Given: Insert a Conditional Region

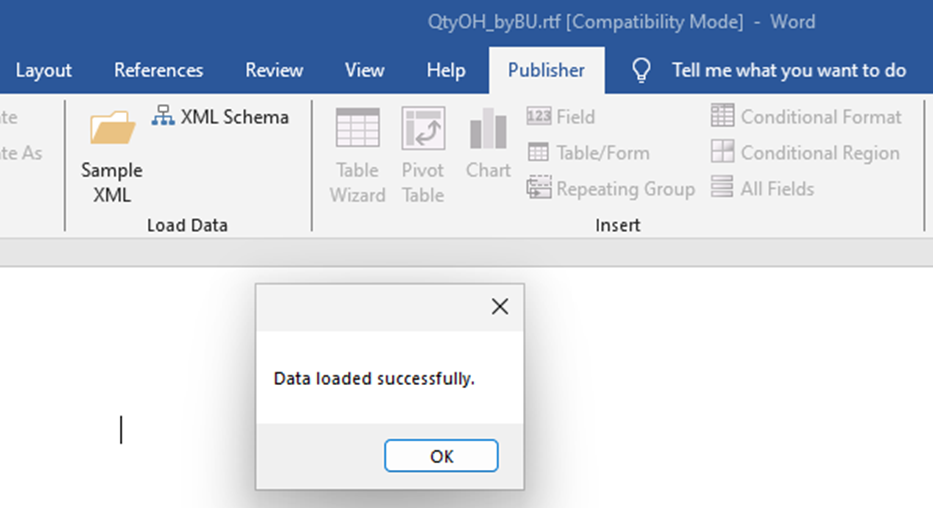Looking at the screenshot, I should [x=805, y=153].
